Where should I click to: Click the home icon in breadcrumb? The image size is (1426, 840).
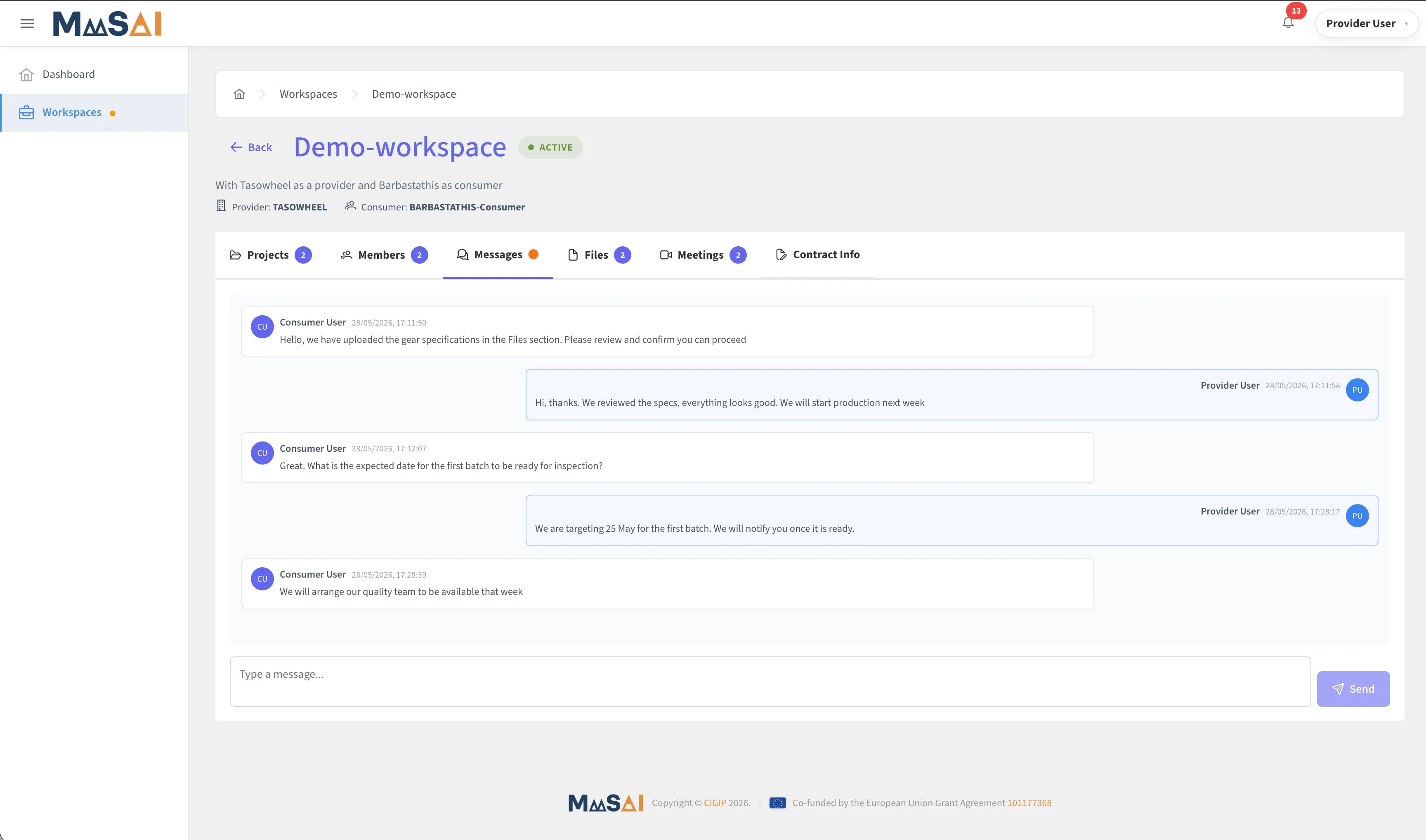point(239,94)
